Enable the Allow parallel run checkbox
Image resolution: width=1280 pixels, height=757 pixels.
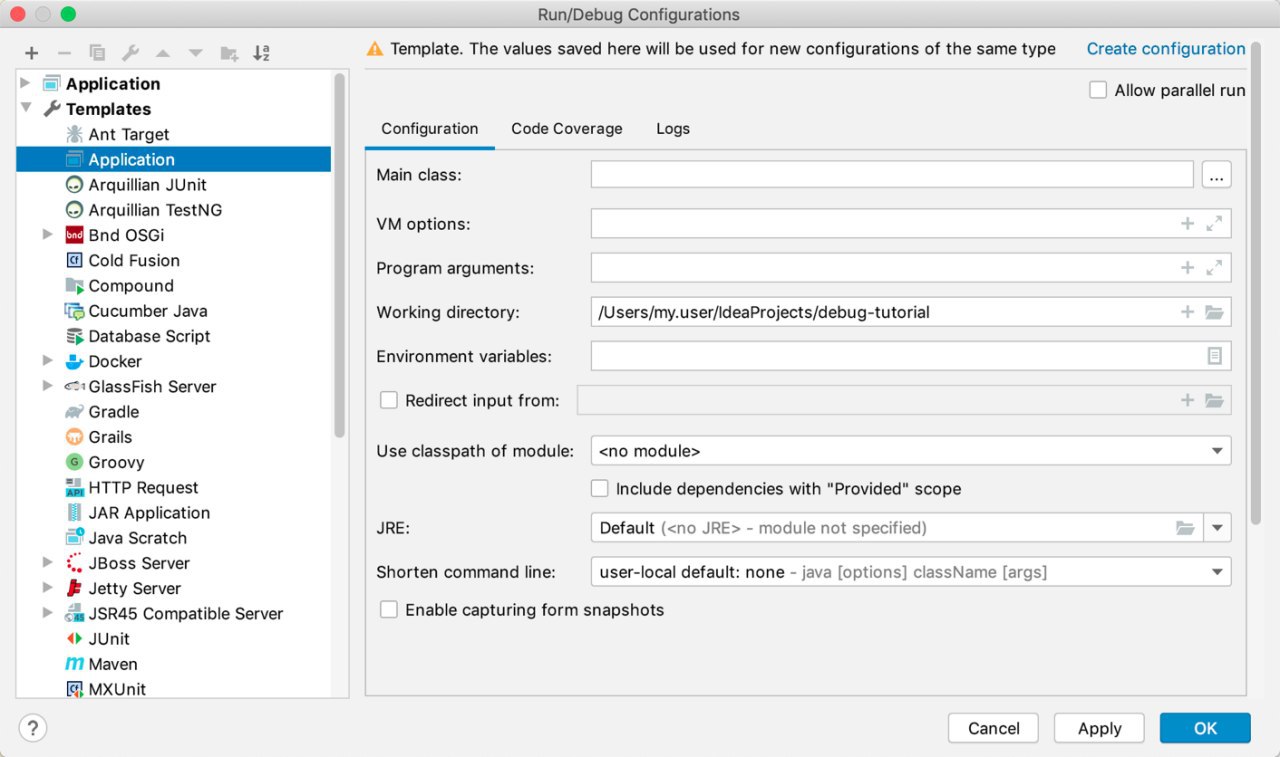(1098, 90)
